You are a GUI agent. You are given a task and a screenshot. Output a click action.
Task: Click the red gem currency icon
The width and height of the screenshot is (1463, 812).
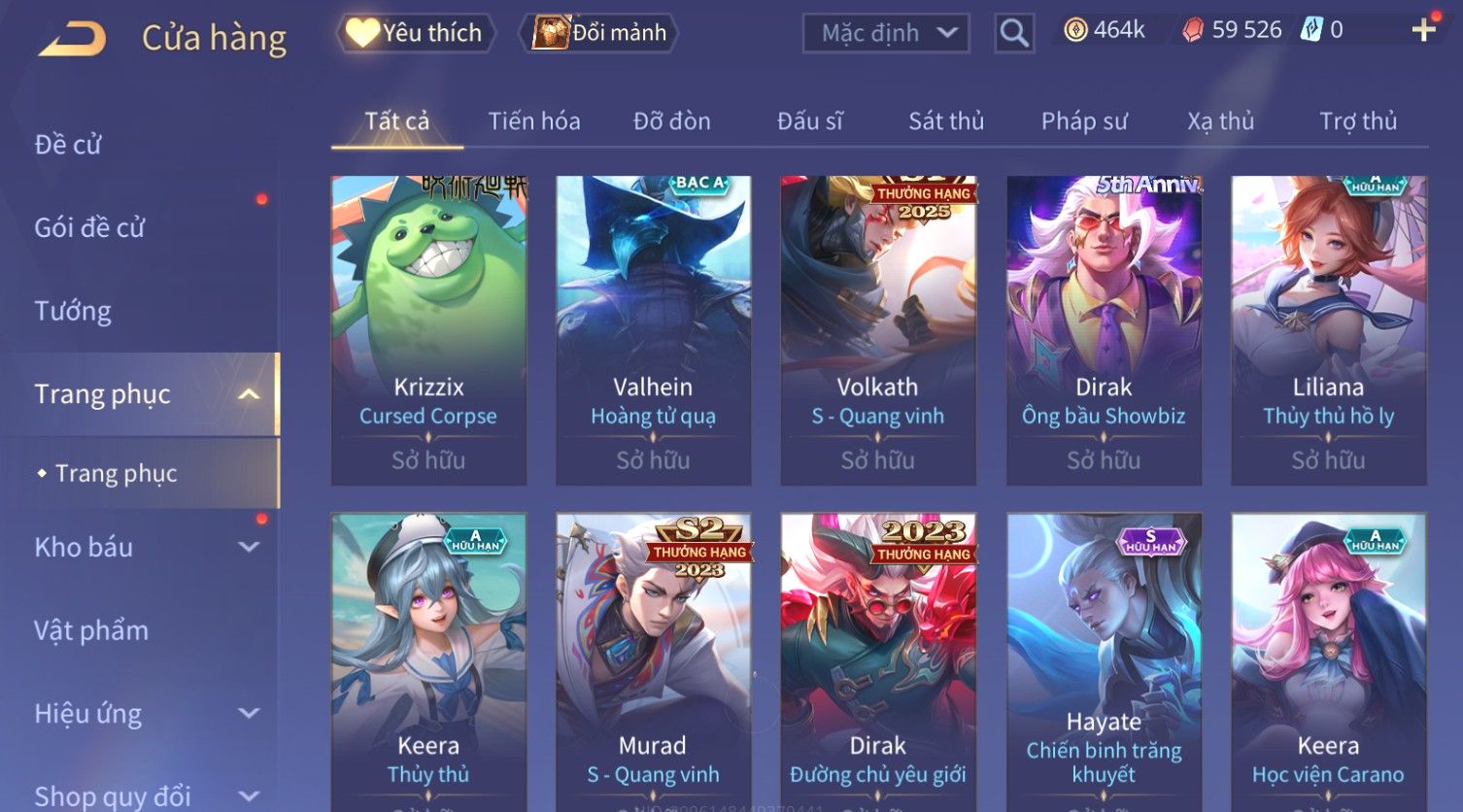pos(1192,31)
